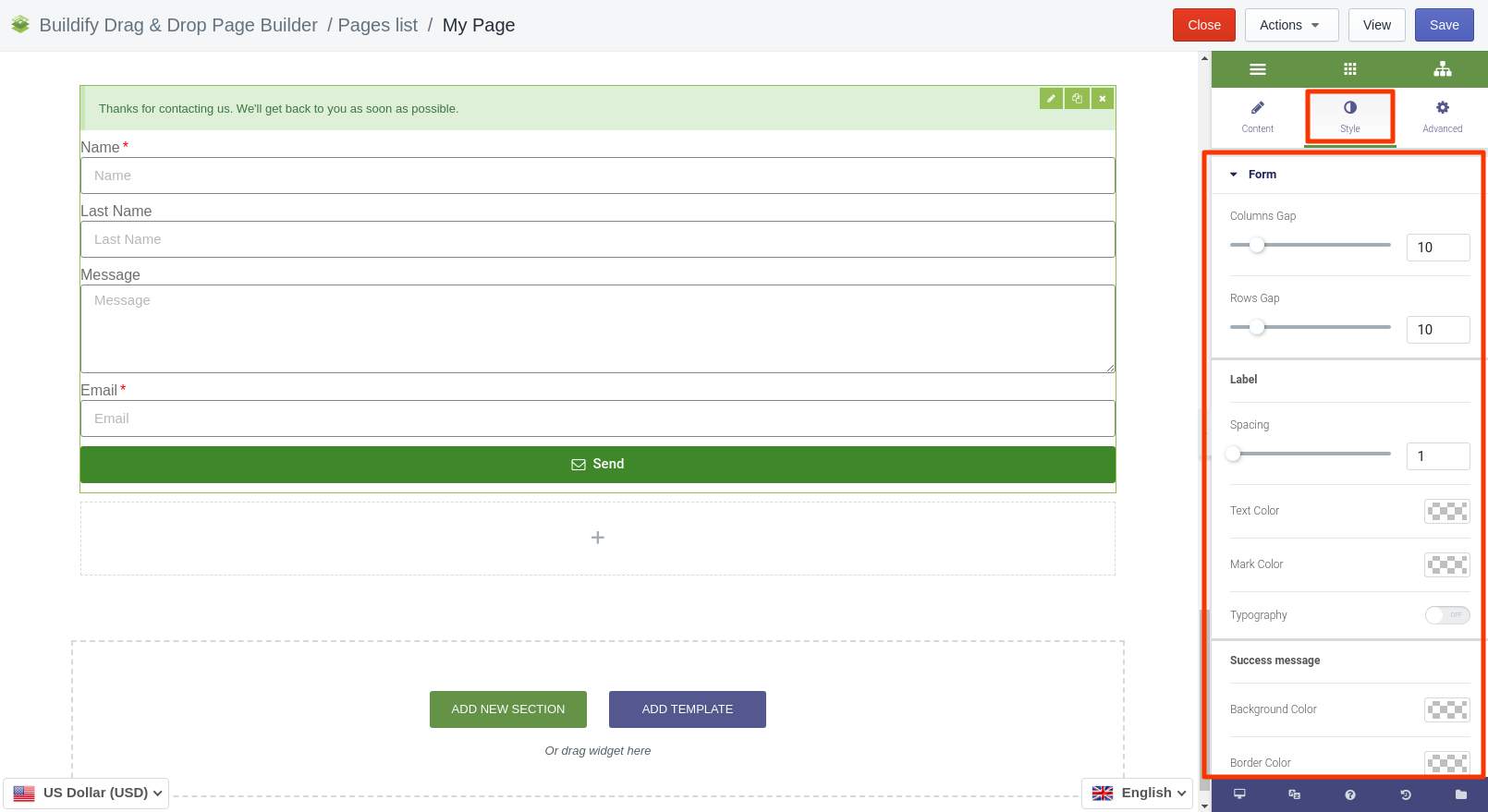Click the Name input field
Viewport: 1488px width, 812px height.
coord(598,176)
